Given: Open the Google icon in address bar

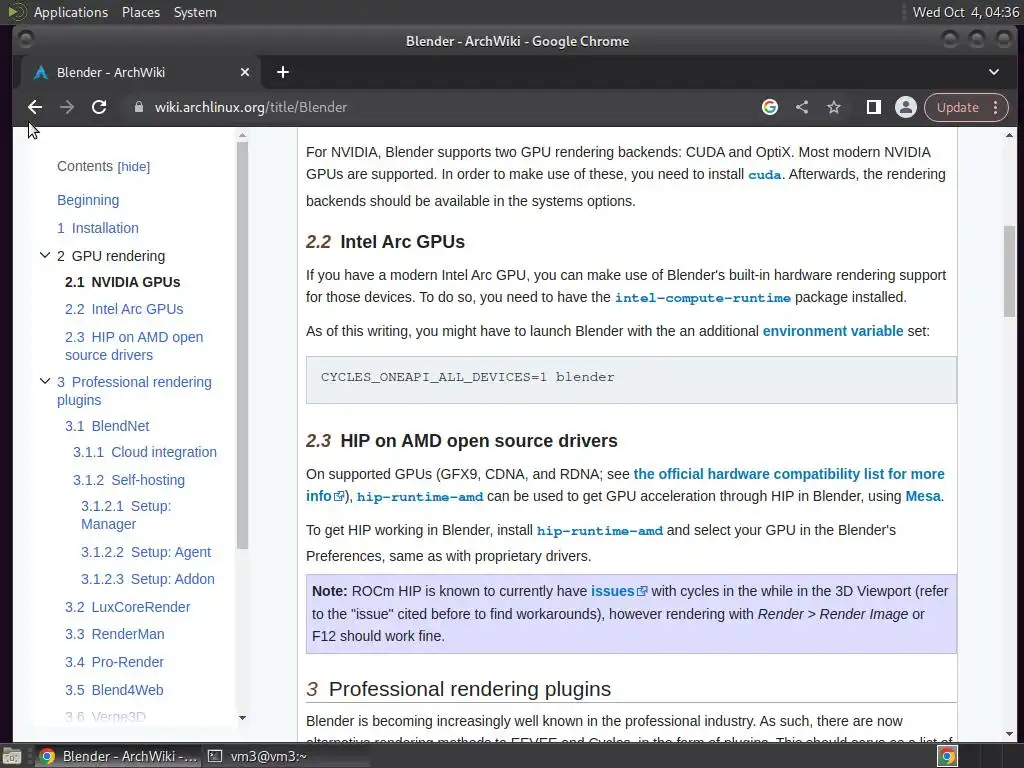Looking at the screenshot, I should coord(770,107).
